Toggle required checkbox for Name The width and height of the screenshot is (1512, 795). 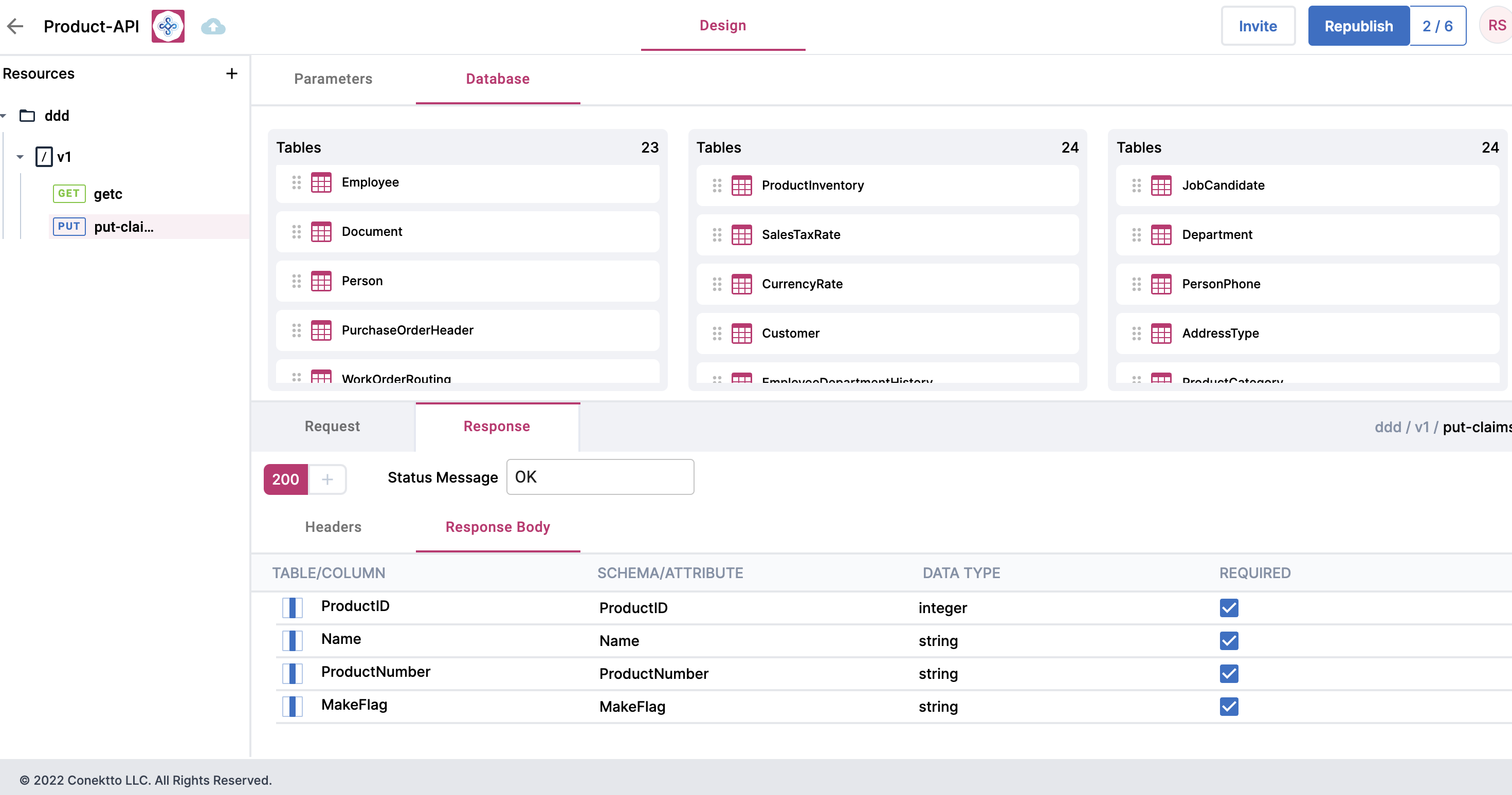coord(1229,641)
